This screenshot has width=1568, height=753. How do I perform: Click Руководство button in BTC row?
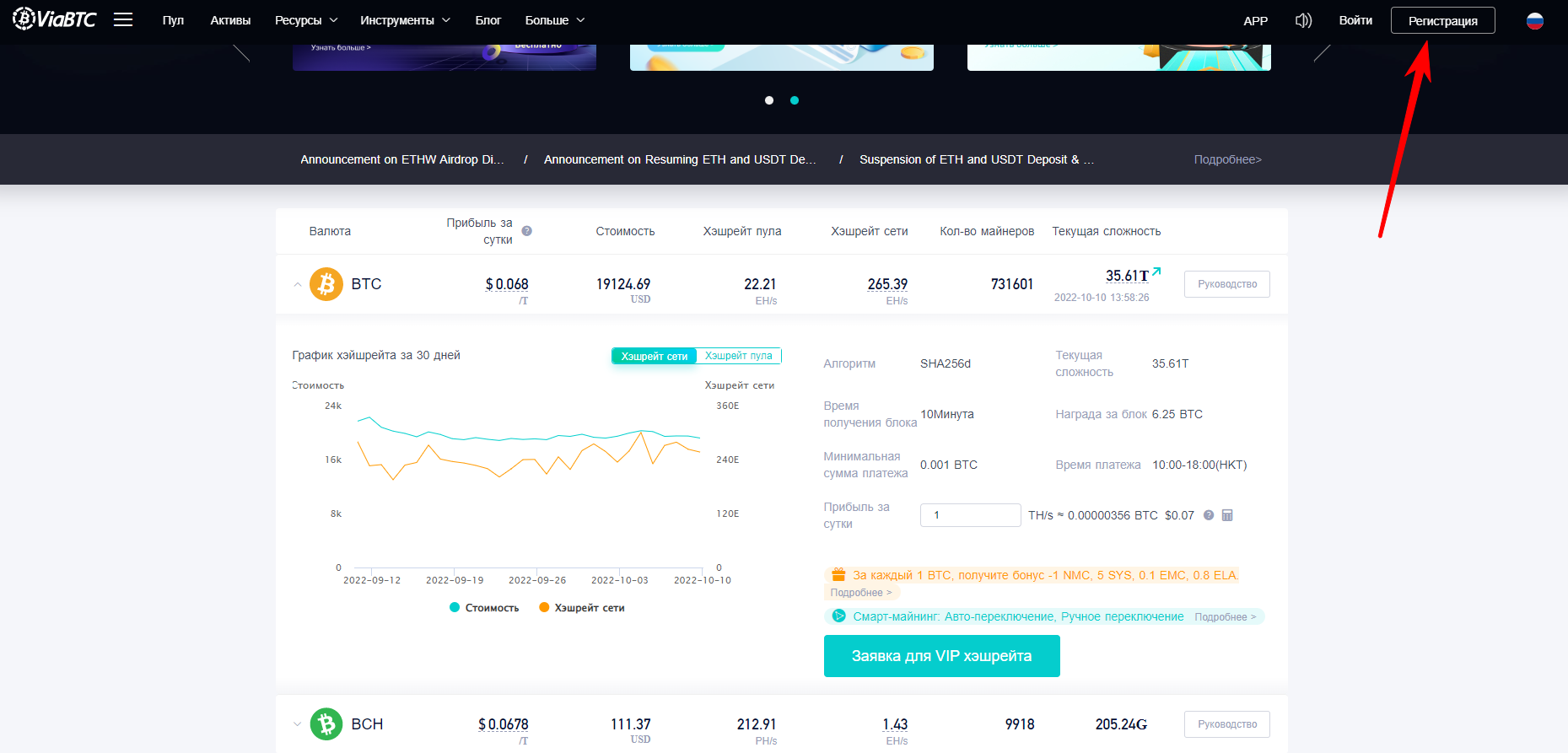pyautogui.click(x=1226, y=284)
